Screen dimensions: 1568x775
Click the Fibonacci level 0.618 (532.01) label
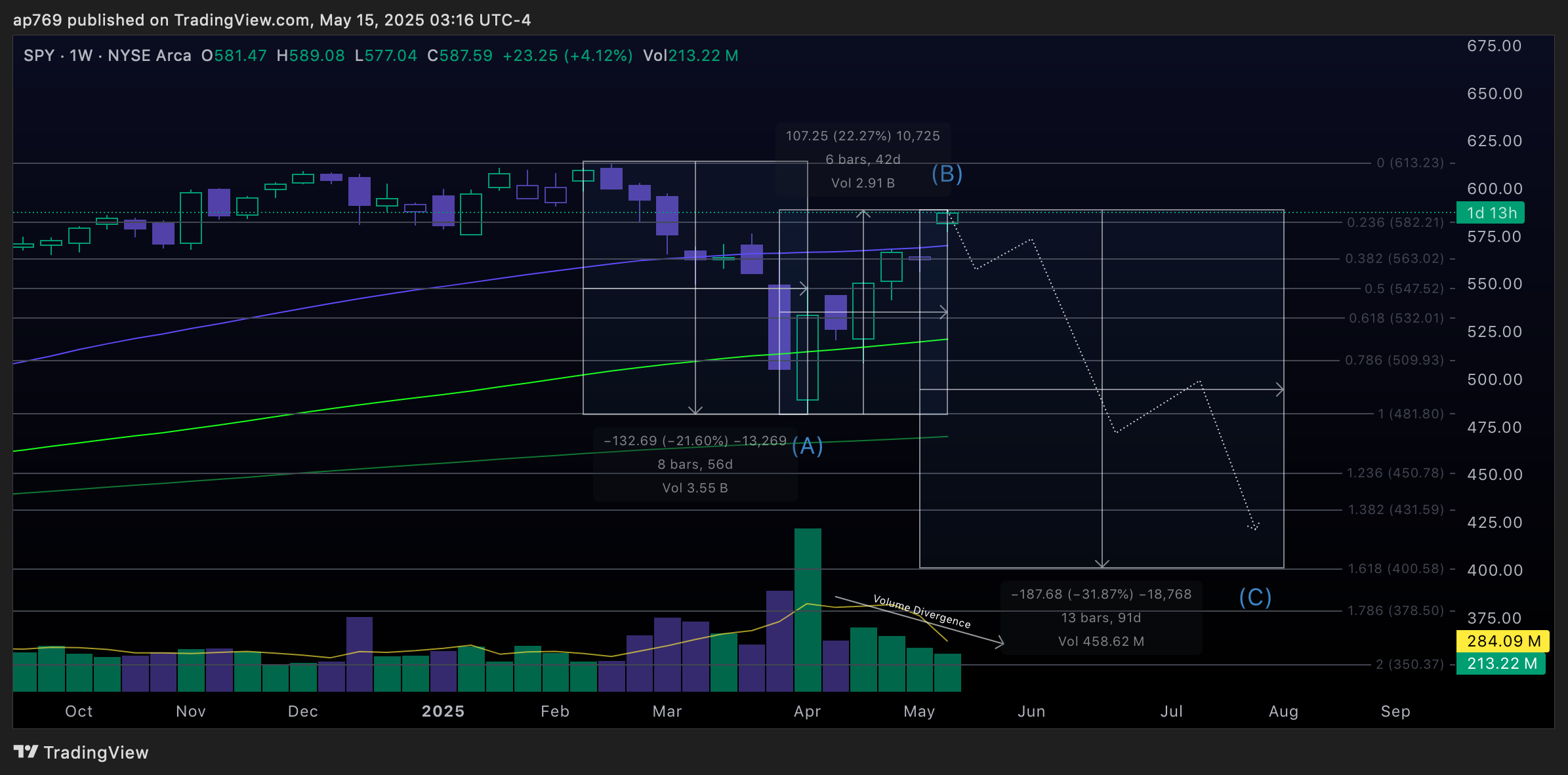1396,318
